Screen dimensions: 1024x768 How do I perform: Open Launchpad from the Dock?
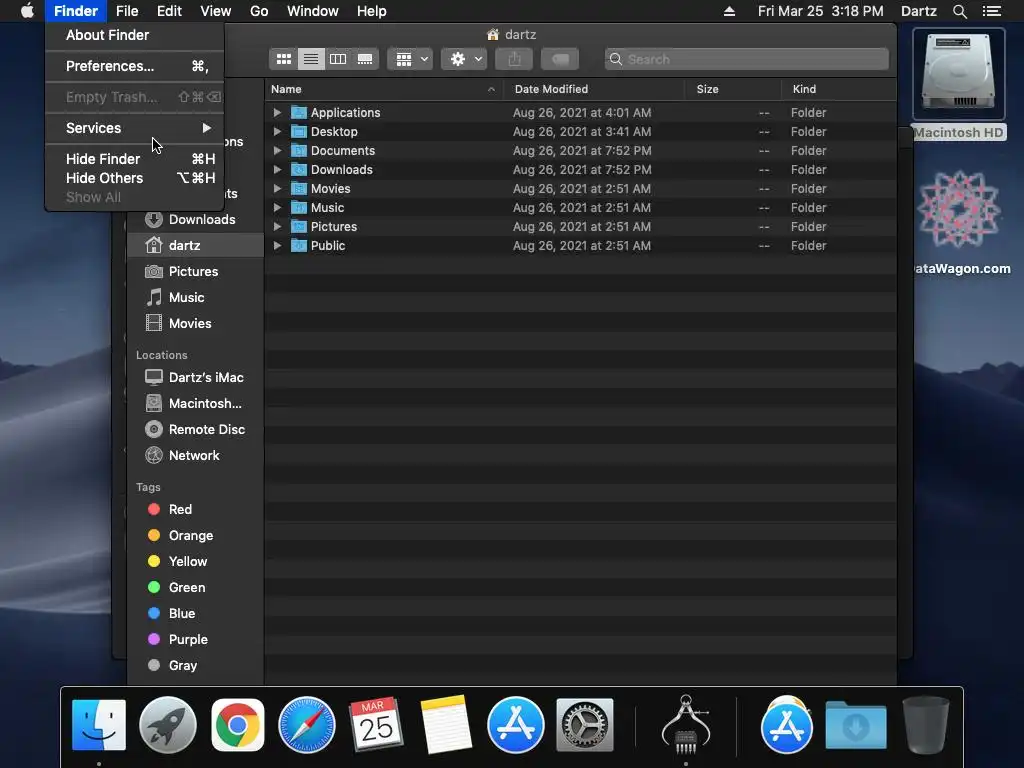pyautogui.click(x=168, y=726)
